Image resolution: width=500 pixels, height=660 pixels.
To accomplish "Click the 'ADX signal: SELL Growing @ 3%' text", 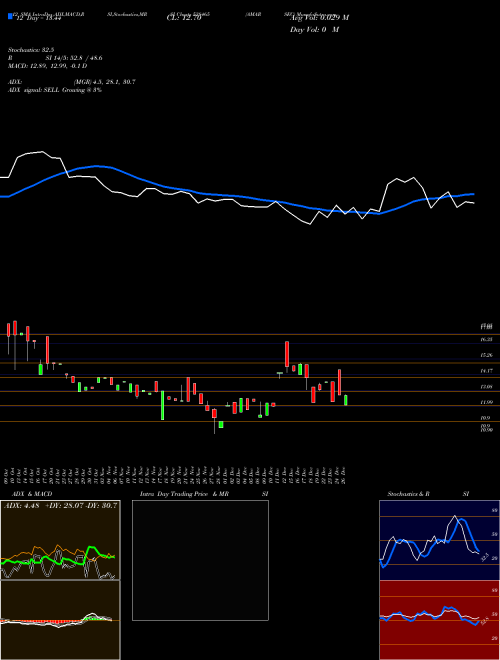I will [55, 90].
